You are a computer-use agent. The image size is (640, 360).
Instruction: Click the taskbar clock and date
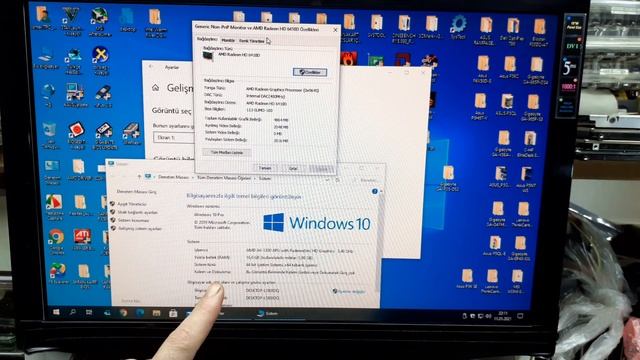click(503, 316)
